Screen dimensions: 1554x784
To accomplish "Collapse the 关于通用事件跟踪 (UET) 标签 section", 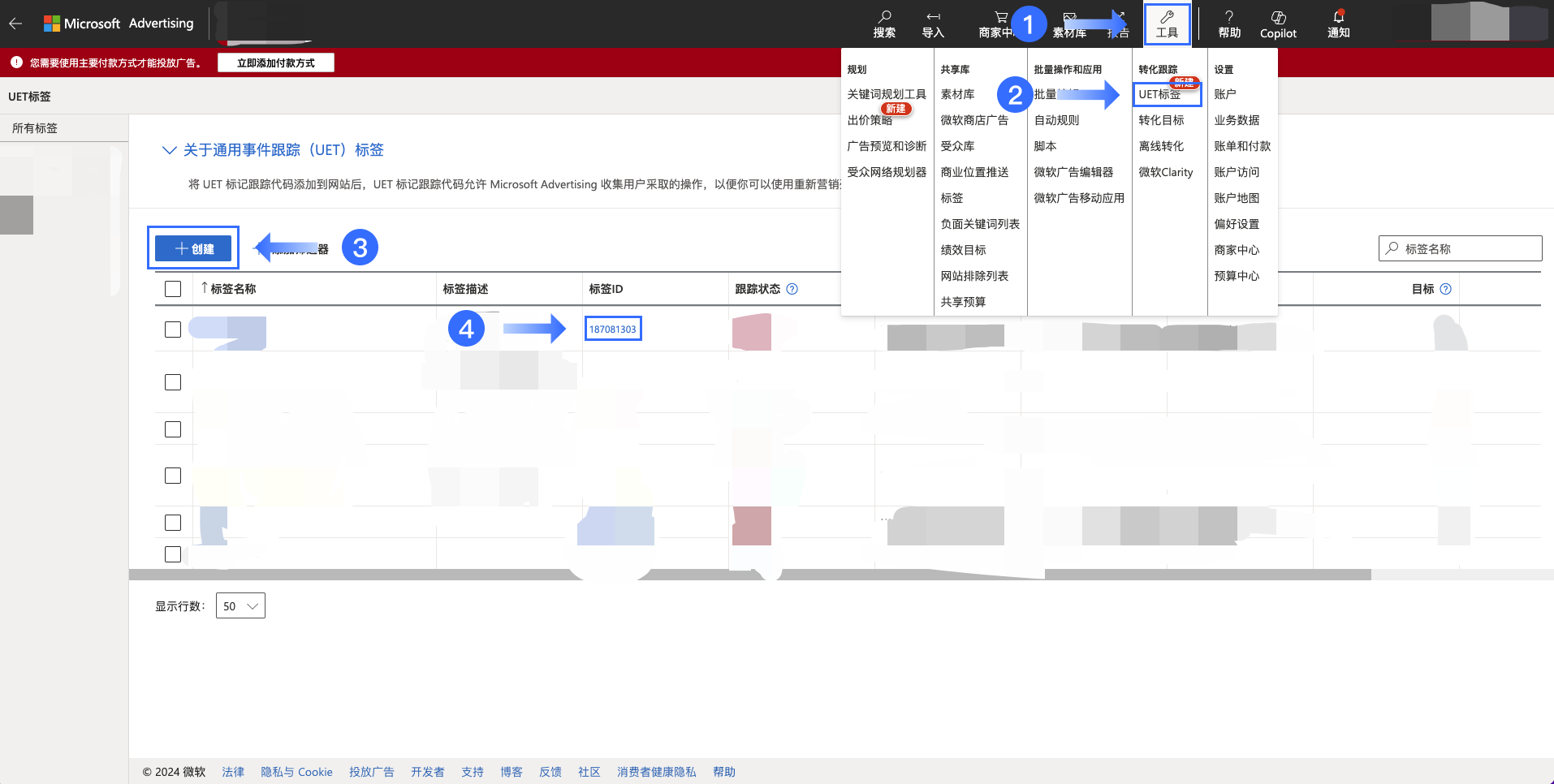I will click(x=170, y=150).
